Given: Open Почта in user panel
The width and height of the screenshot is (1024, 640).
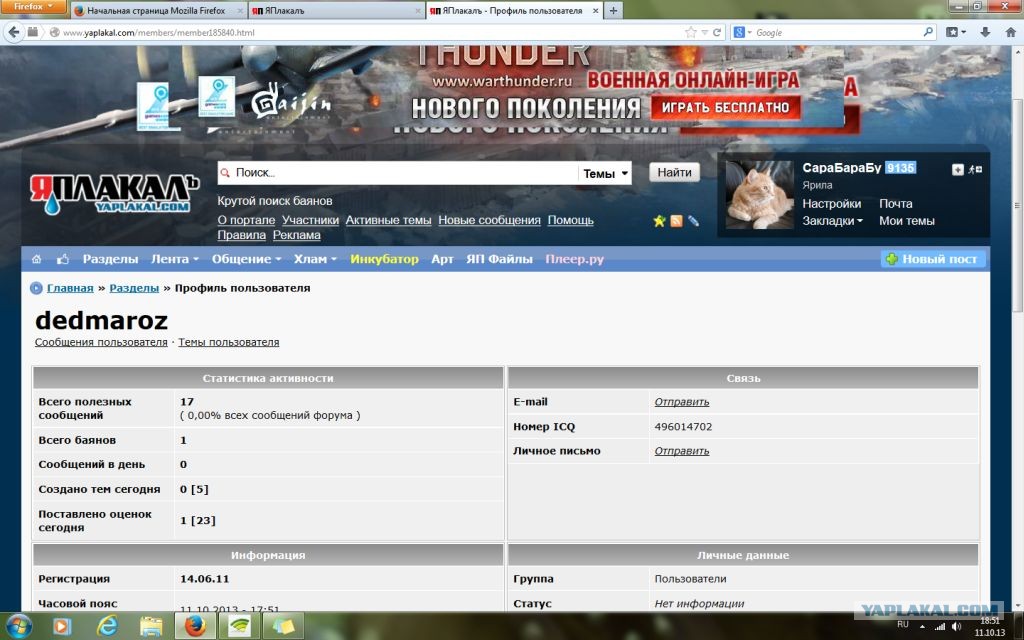Looking at the screenshot, I should click(x=895, y=204).
